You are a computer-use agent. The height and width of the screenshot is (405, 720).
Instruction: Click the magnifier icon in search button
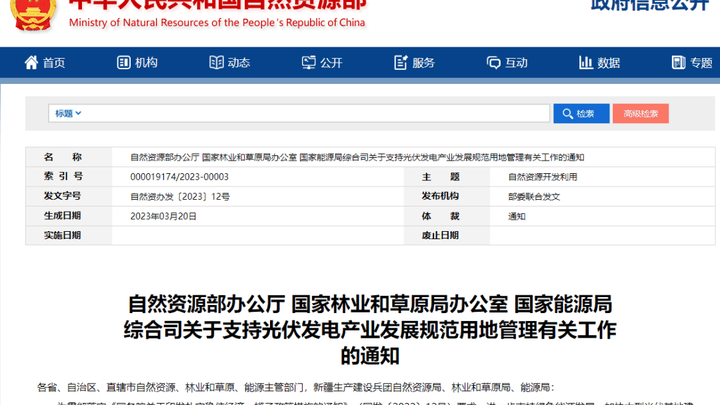point(568,113)
